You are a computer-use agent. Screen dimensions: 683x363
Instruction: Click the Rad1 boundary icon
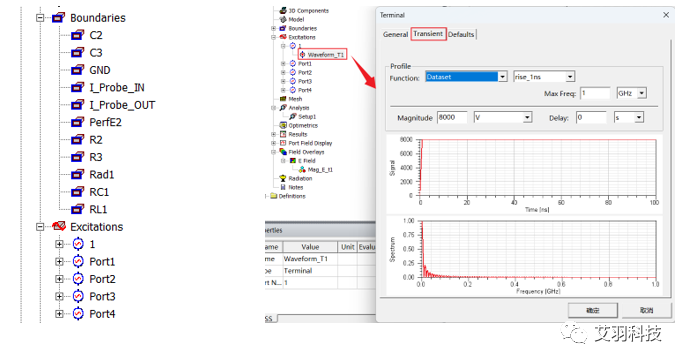click(x=78, y=174)
